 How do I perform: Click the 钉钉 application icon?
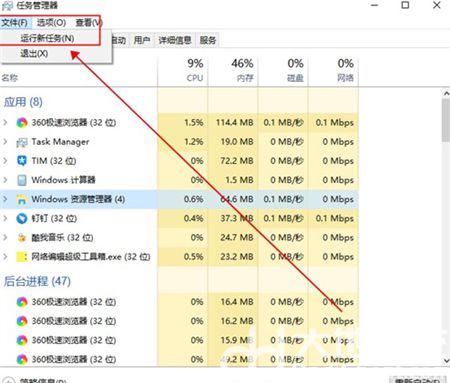point(22,219)
